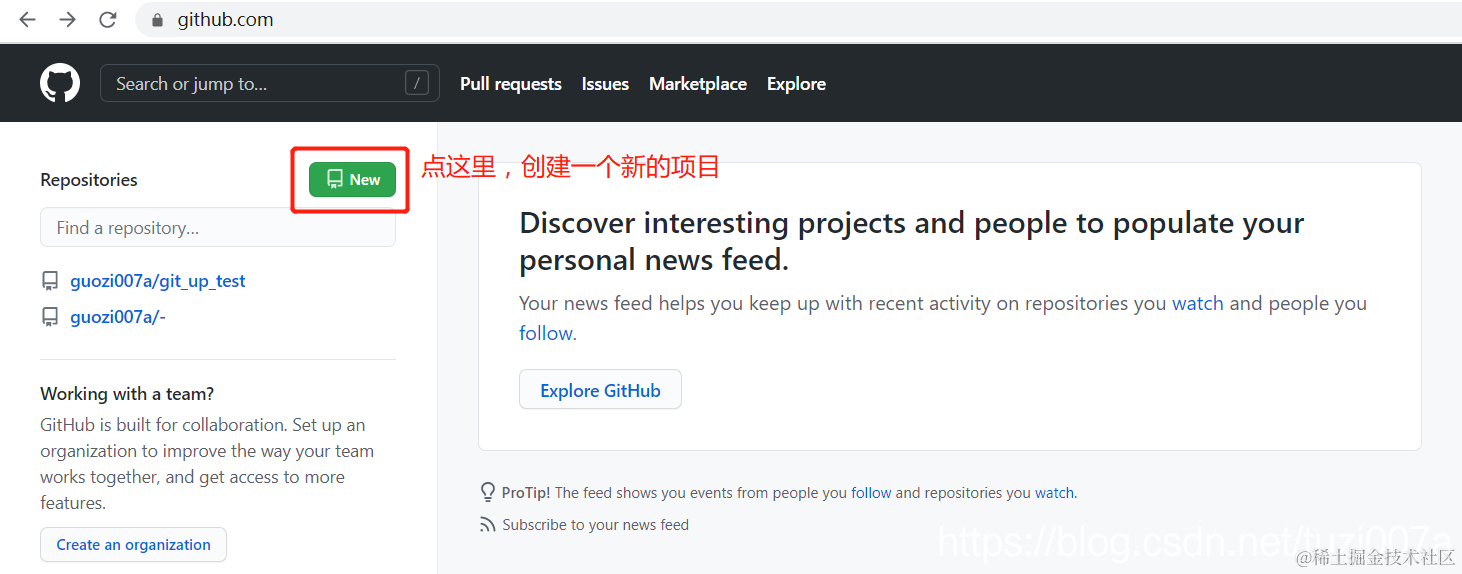
Task: Click the slash shortcut key icon in search
Action: pos(417,83)
